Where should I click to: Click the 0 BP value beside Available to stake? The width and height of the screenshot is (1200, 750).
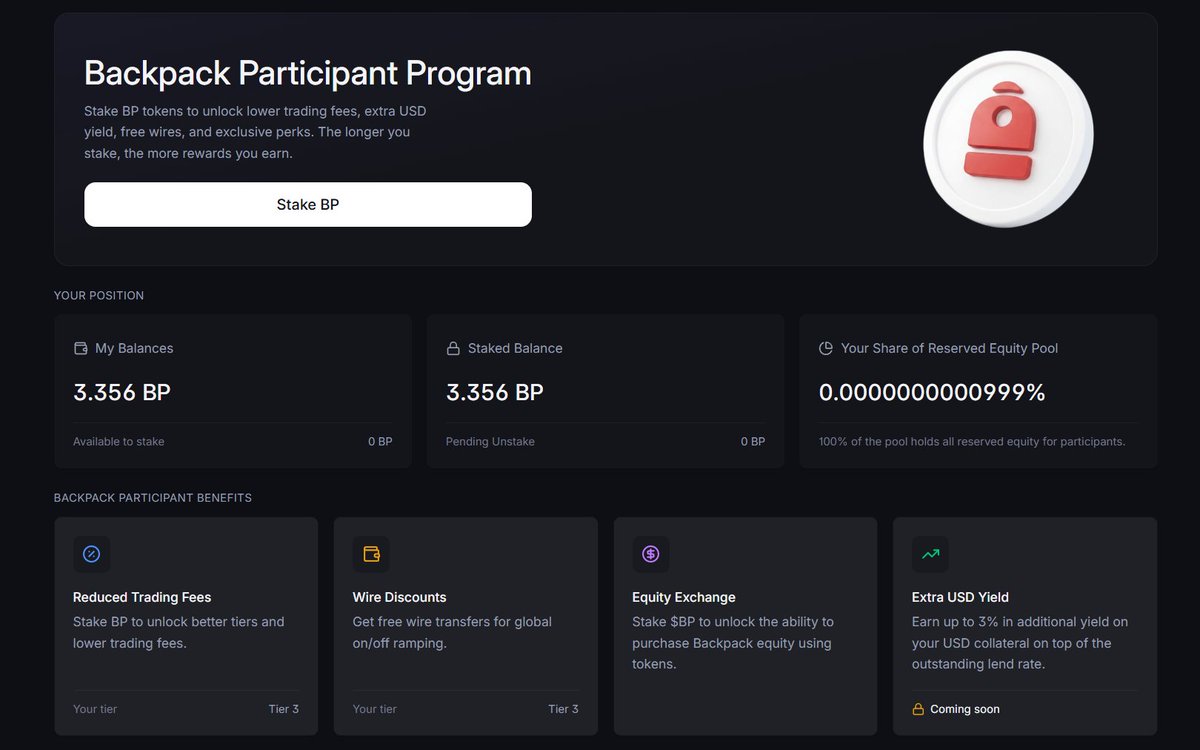coord(380,441)
